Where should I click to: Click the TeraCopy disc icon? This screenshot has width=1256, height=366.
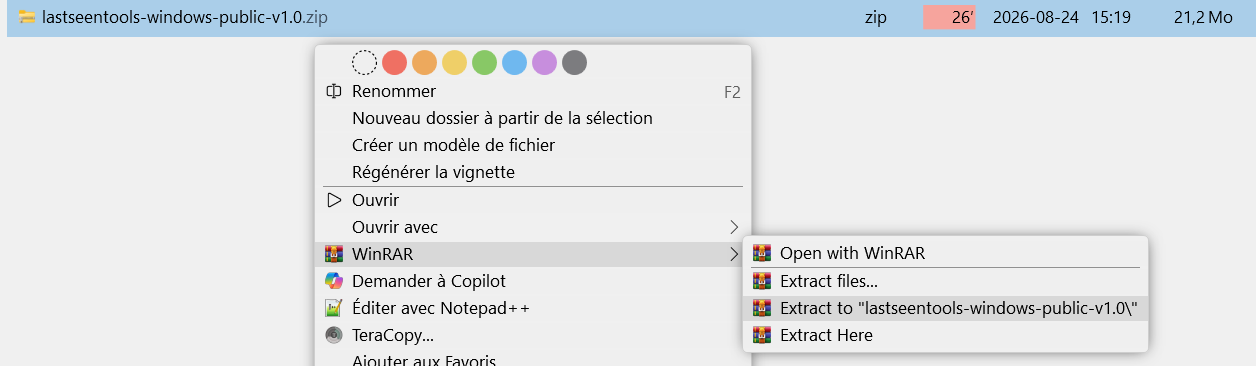point(334,335)
